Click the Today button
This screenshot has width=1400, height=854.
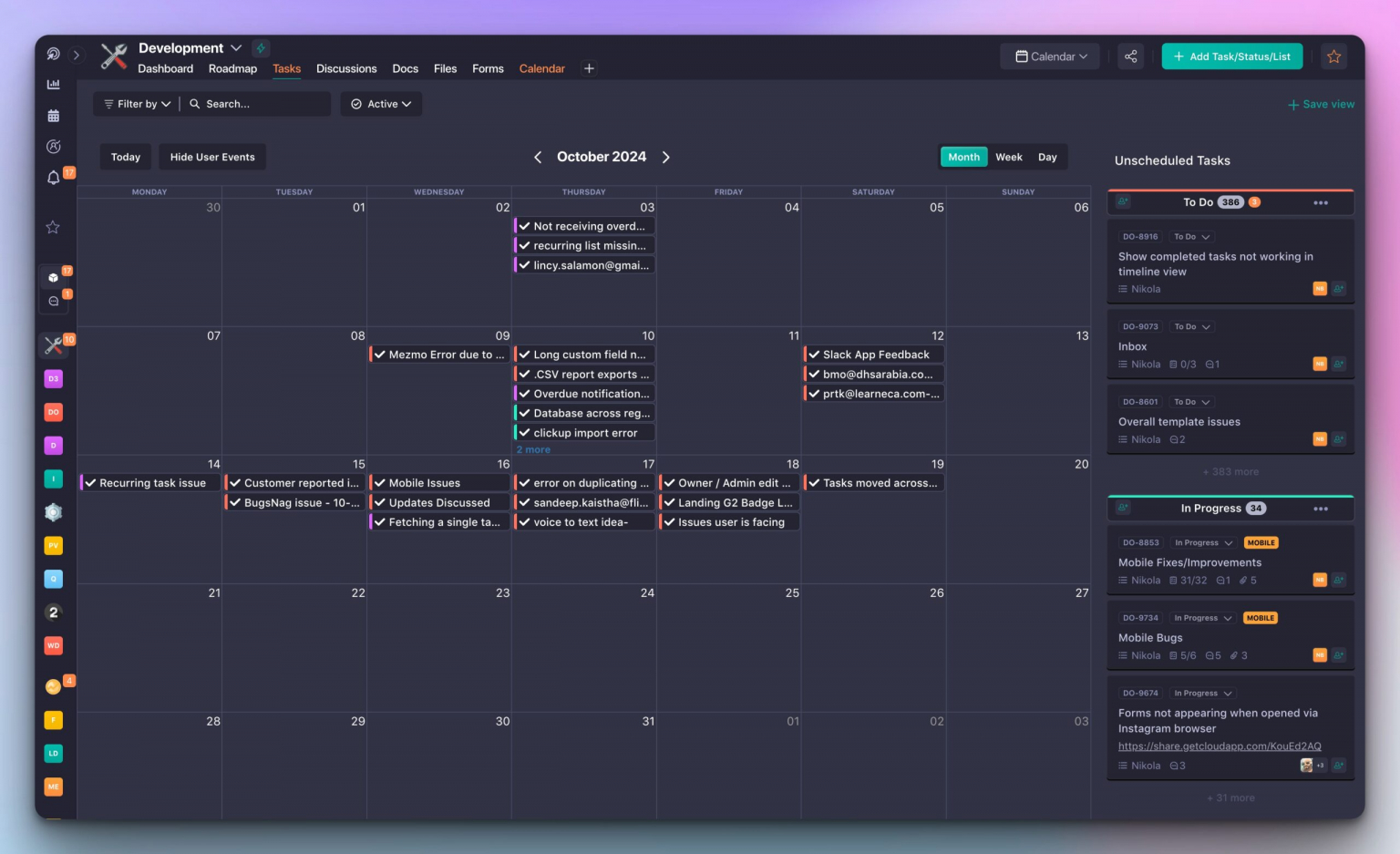pyautogui.click(x=126, y=157)
